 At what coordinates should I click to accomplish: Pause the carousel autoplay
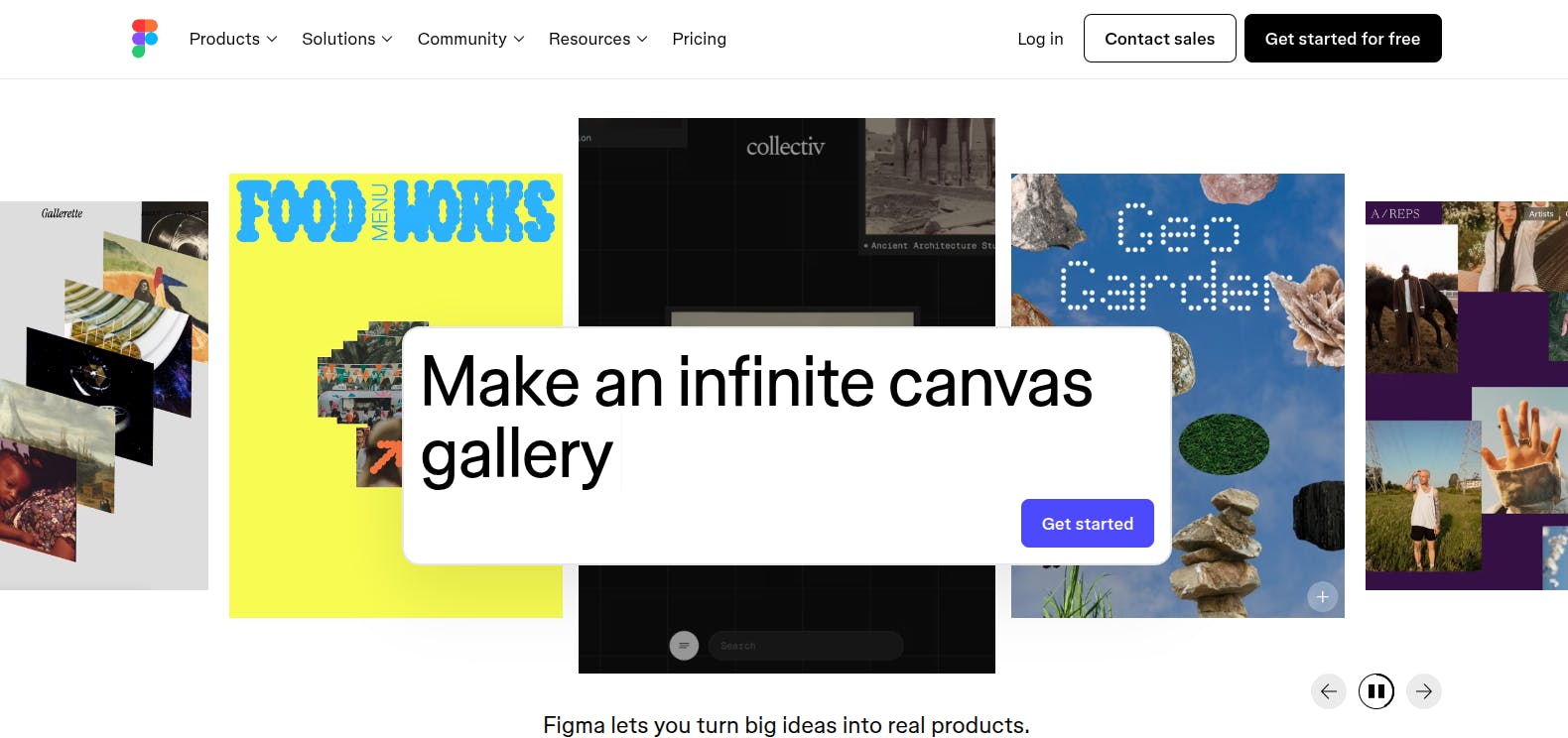tap(1376, 691)
